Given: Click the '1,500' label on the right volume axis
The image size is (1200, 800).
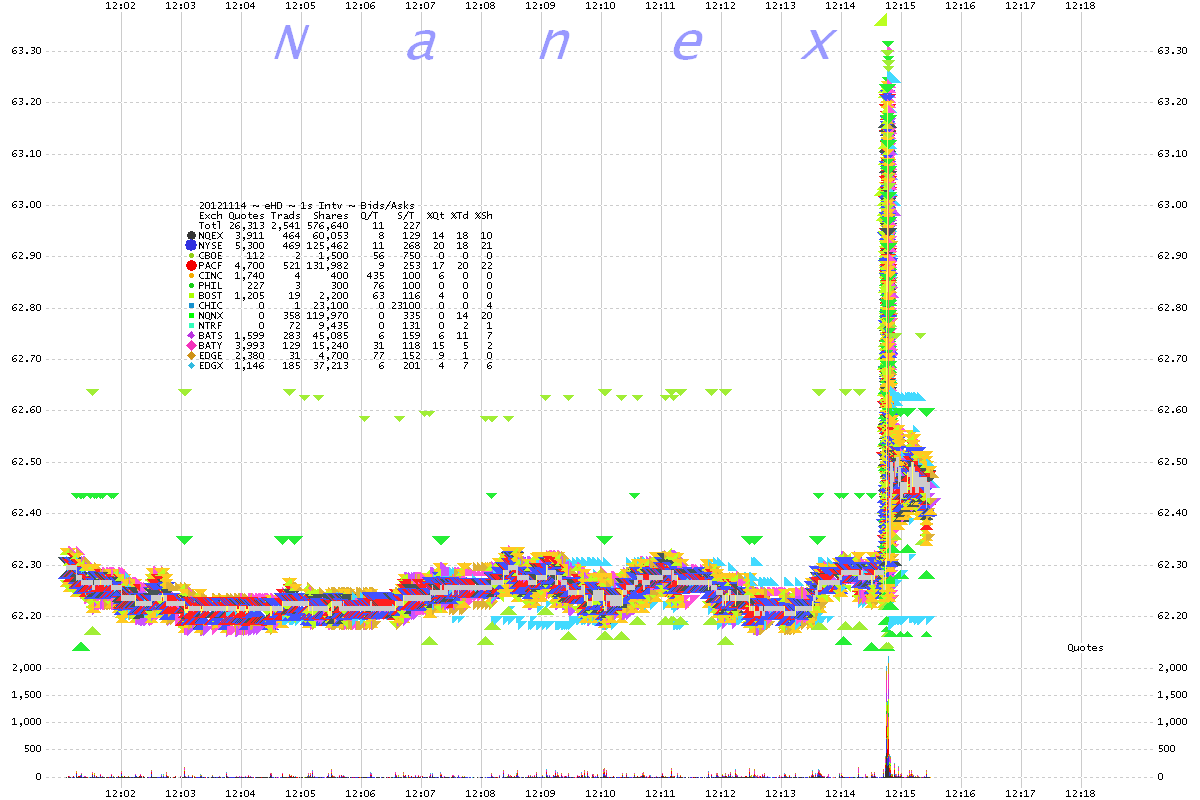Looking at the screenshot, I should (x=1170, y=694).
